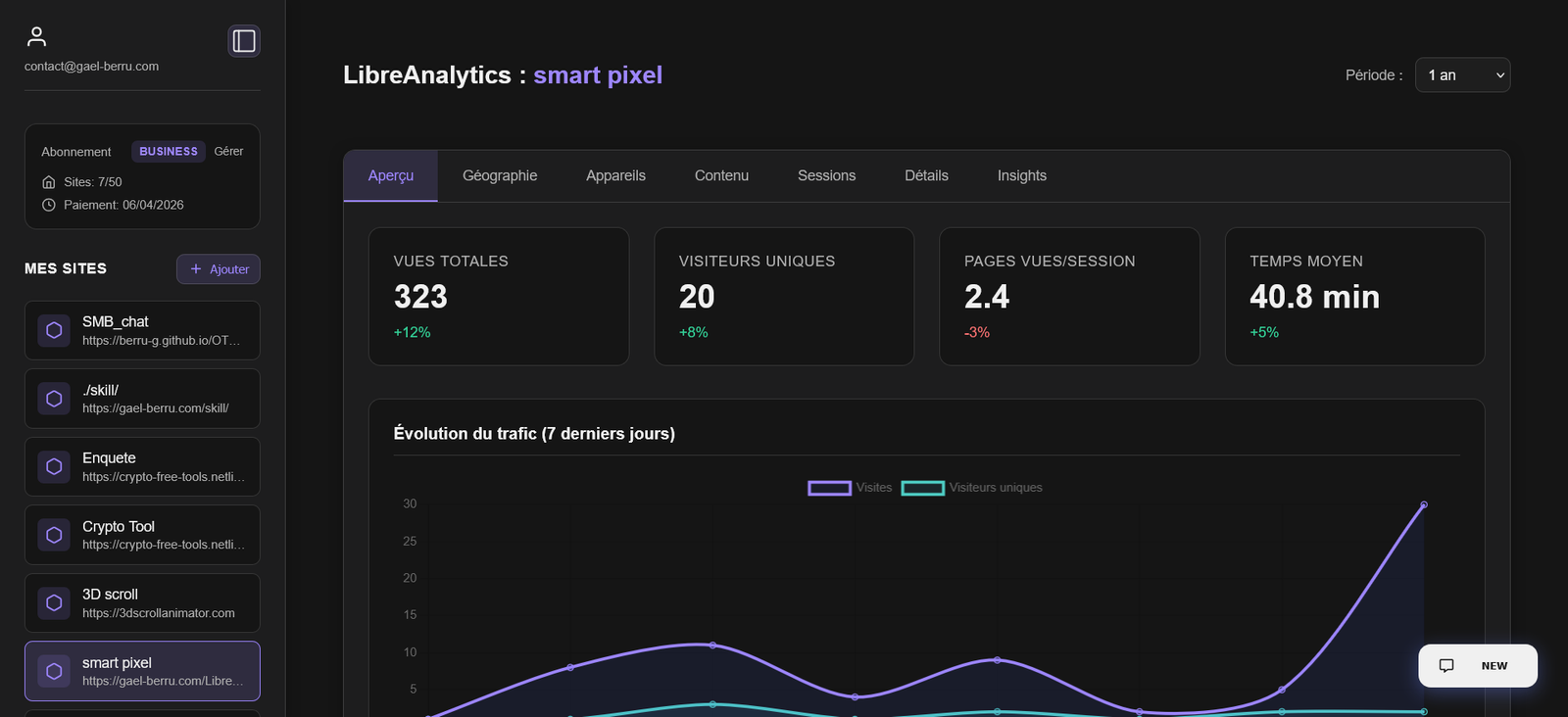Click the MES SITES heading
This screenshot has width=1568, height=717.
coord(66,268)
